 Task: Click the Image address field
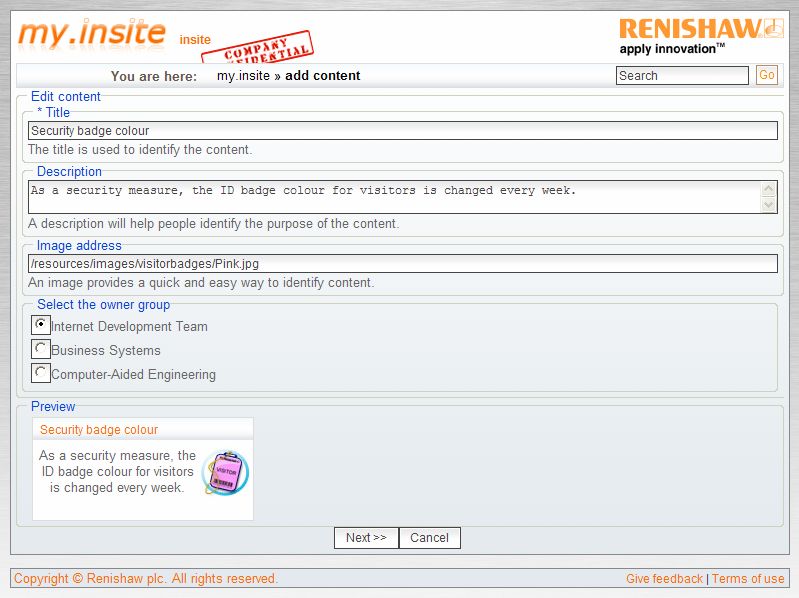coord(403,264)
